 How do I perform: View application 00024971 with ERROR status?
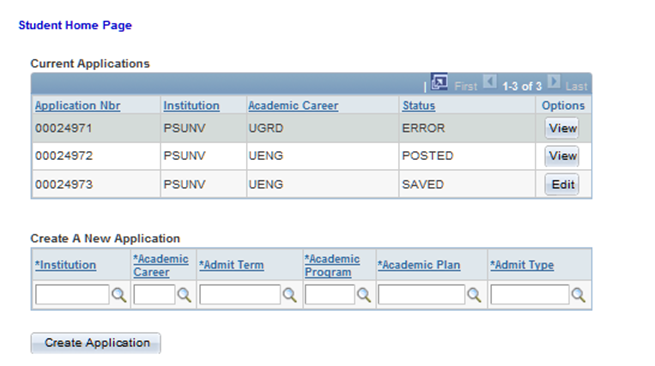[x=562, y=128]
